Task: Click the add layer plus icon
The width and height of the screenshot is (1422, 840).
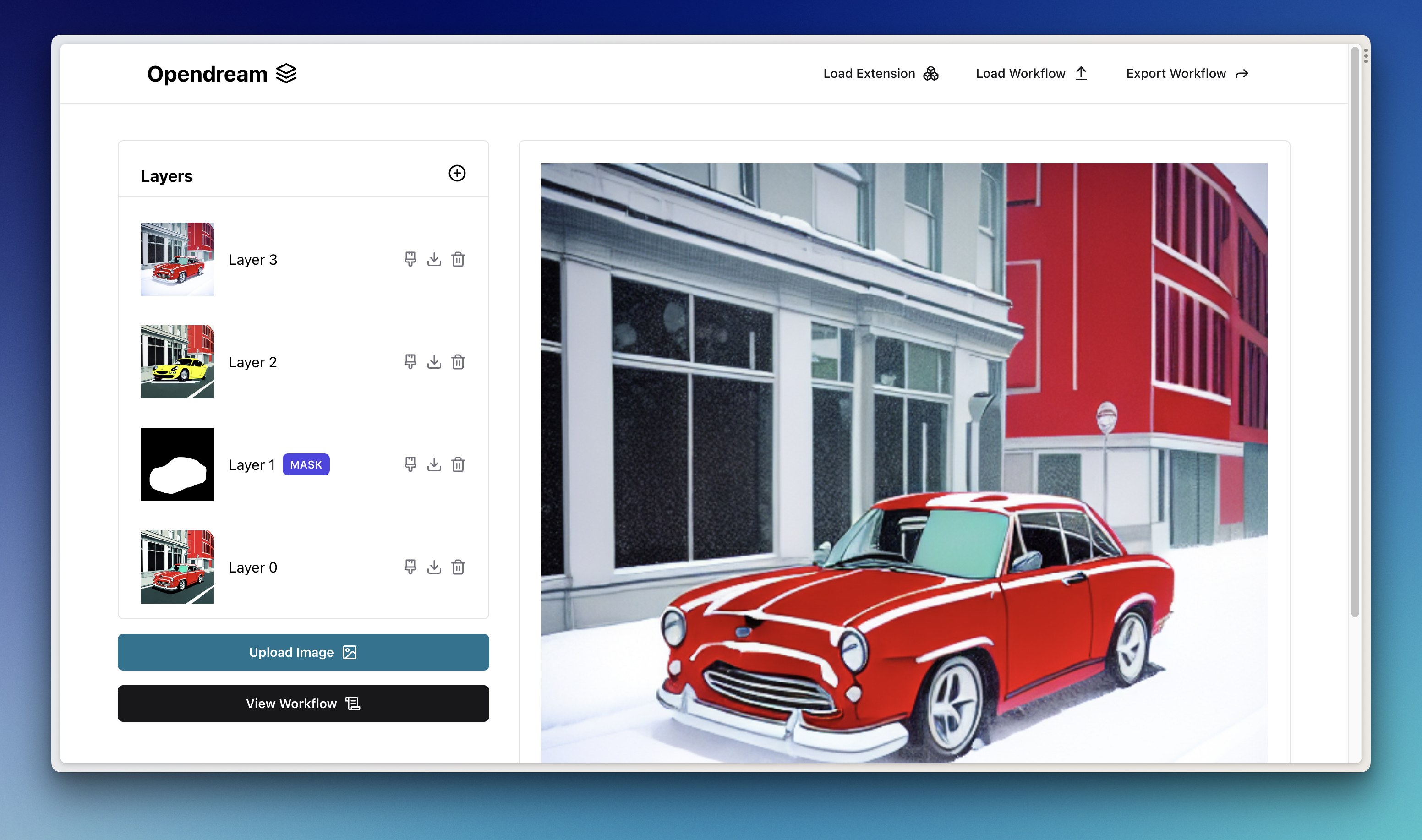Action: (x=457, y=173)
